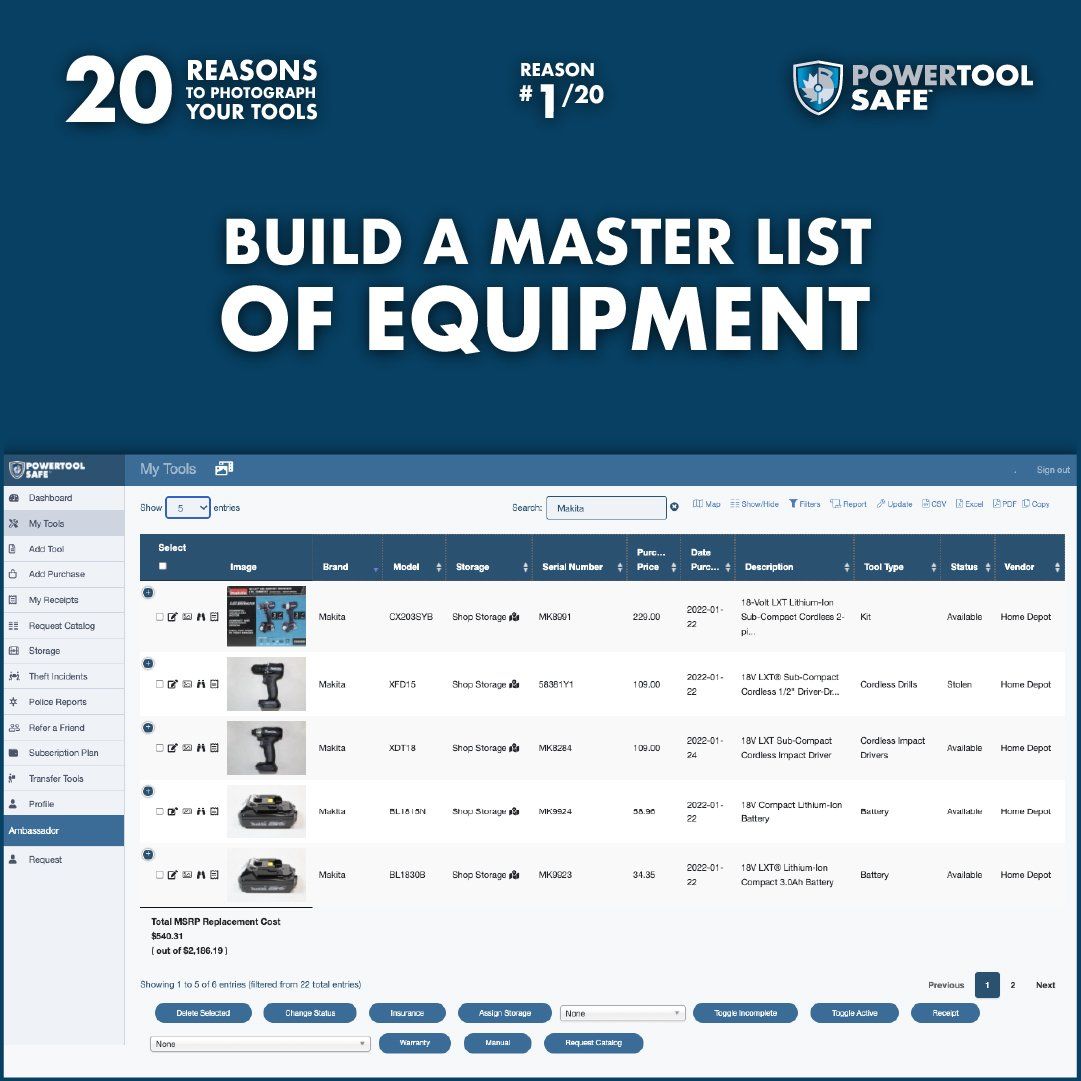This screenshot has height=1081, width=1081.
Task: Open the photo upload icon next to My Tools
Action: [224, 469]
